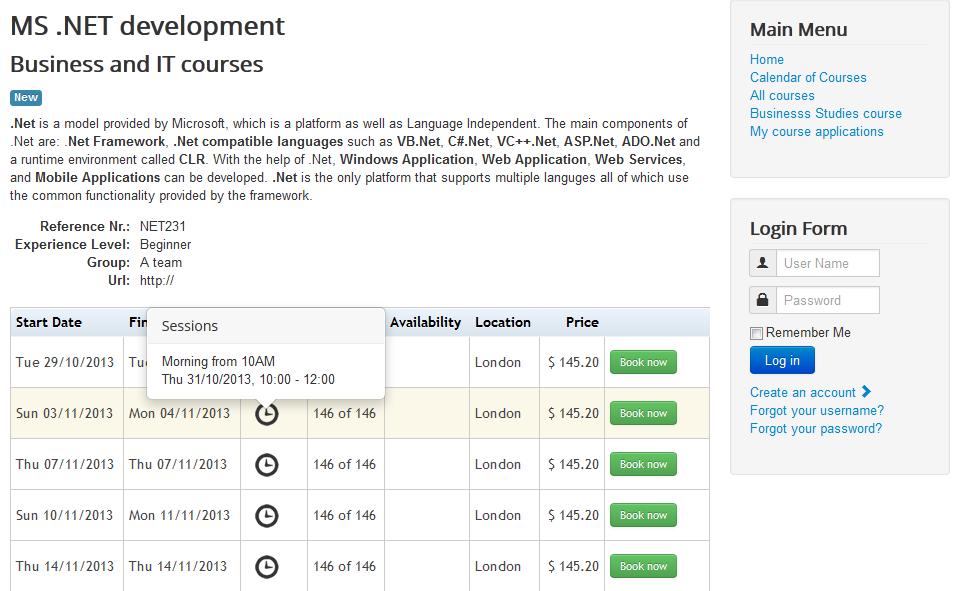This screenshot has height=591, width=962.
Task: Click sessions clock icon for 14/11/2013 course
Action: point(266,566)
